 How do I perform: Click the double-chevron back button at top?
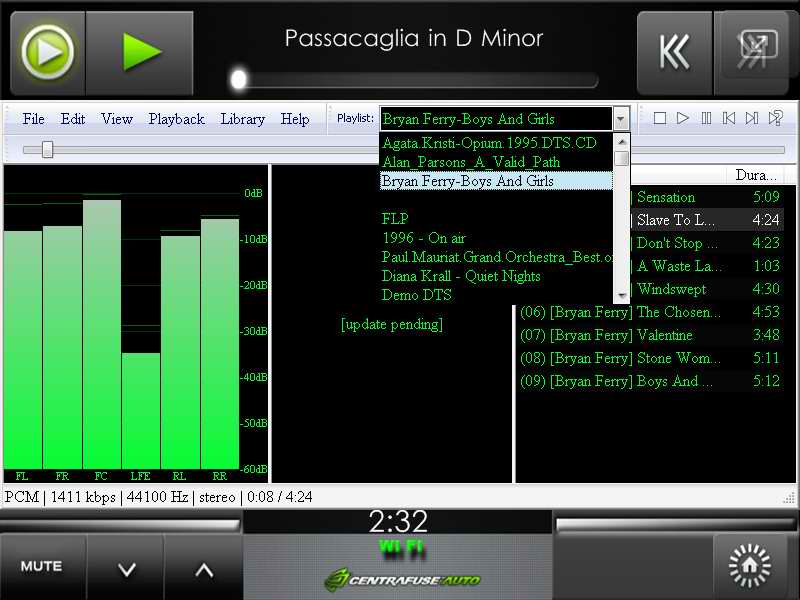(674, 52)
